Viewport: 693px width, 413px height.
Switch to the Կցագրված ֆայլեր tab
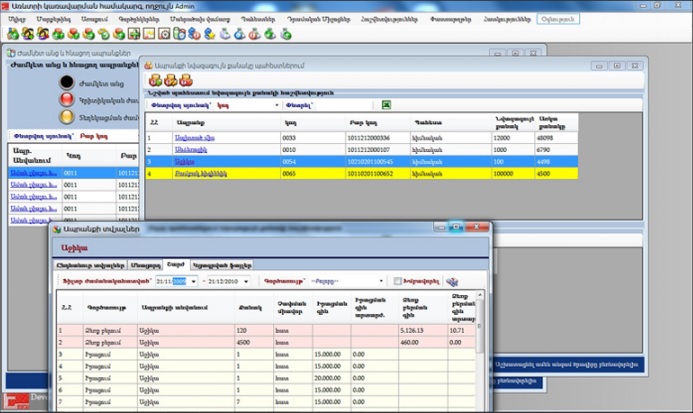(x=222, y=265)
